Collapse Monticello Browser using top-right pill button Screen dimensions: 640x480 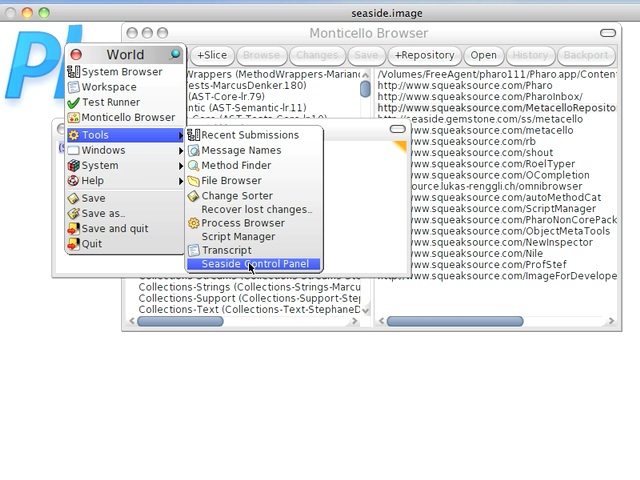coord(608,33)
